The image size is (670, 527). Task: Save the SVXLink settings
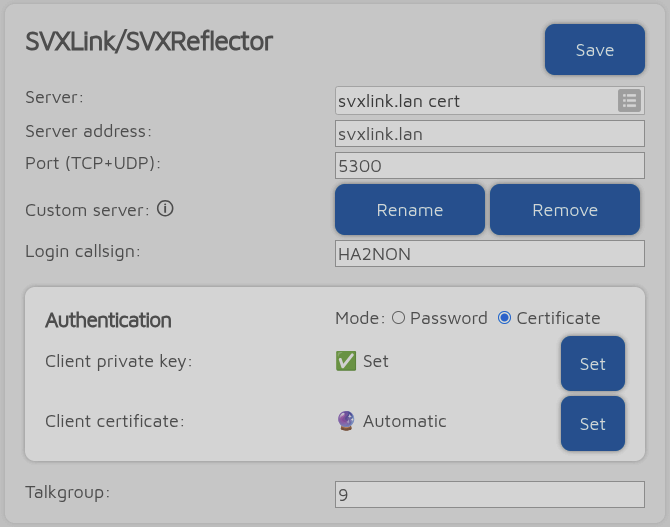594,50
